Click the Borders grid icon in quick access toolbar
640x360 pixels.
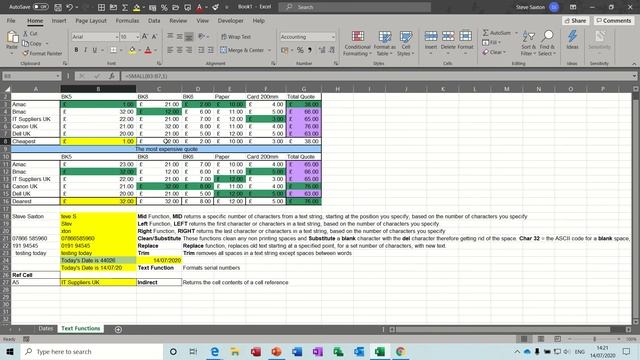click(101, 7)
